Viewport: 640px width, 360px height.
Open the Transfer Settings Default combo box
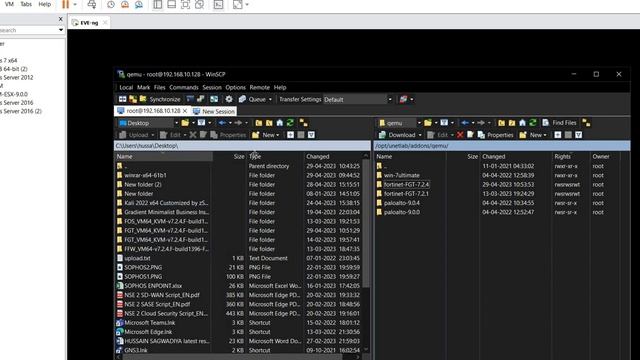(358, 100)
